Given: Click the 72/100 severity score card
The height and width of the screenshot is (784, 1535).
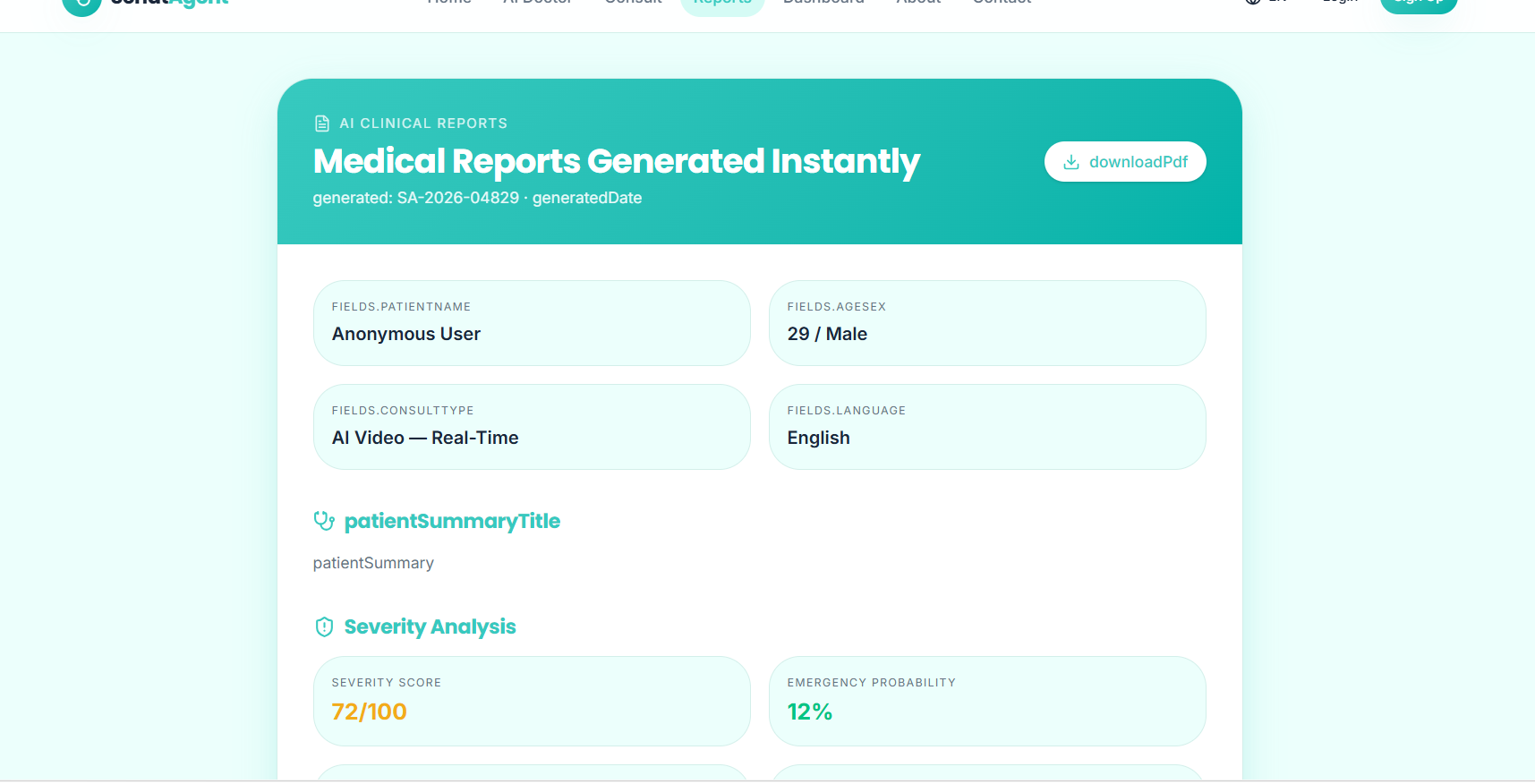Looking at the screenshot, I should [x=532, y=701].
